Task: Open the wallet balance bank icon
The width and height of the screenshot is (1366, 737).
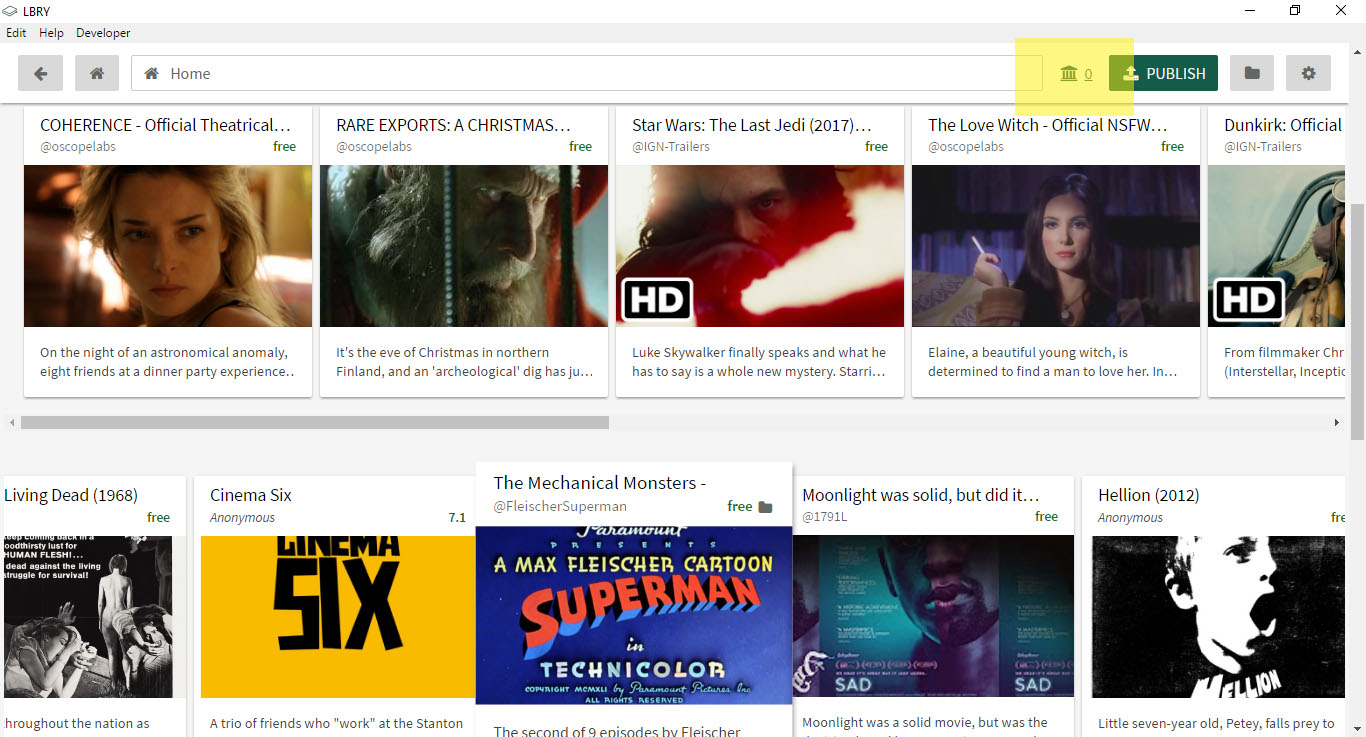Action: click(1069, 73)
